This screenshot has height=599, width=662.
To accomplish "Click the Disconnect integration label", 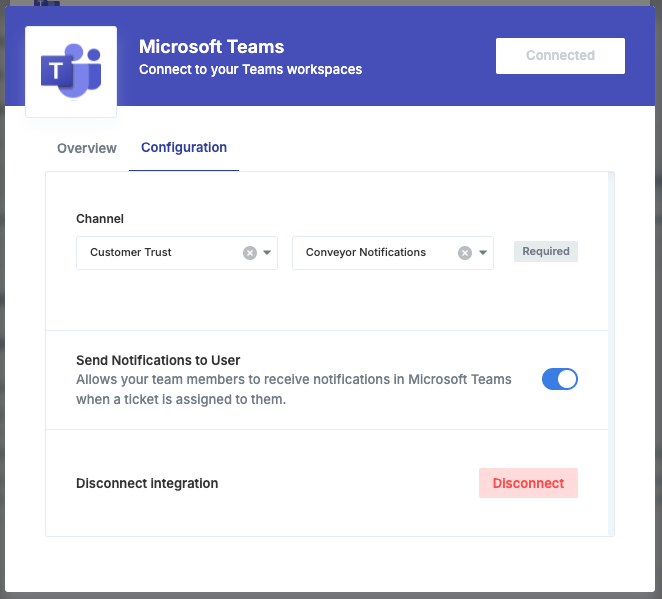I will (x=147, y=483).
